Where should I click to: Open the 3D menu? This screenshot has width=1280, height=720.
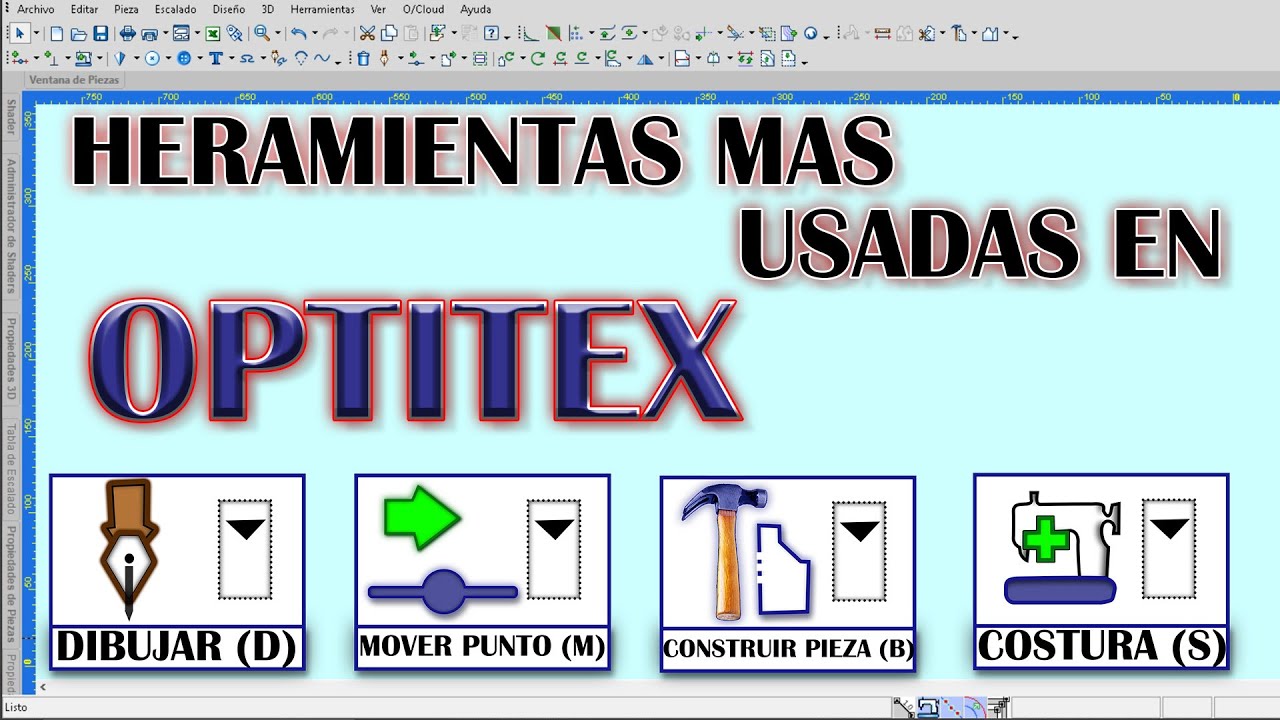tap(267, 9)
